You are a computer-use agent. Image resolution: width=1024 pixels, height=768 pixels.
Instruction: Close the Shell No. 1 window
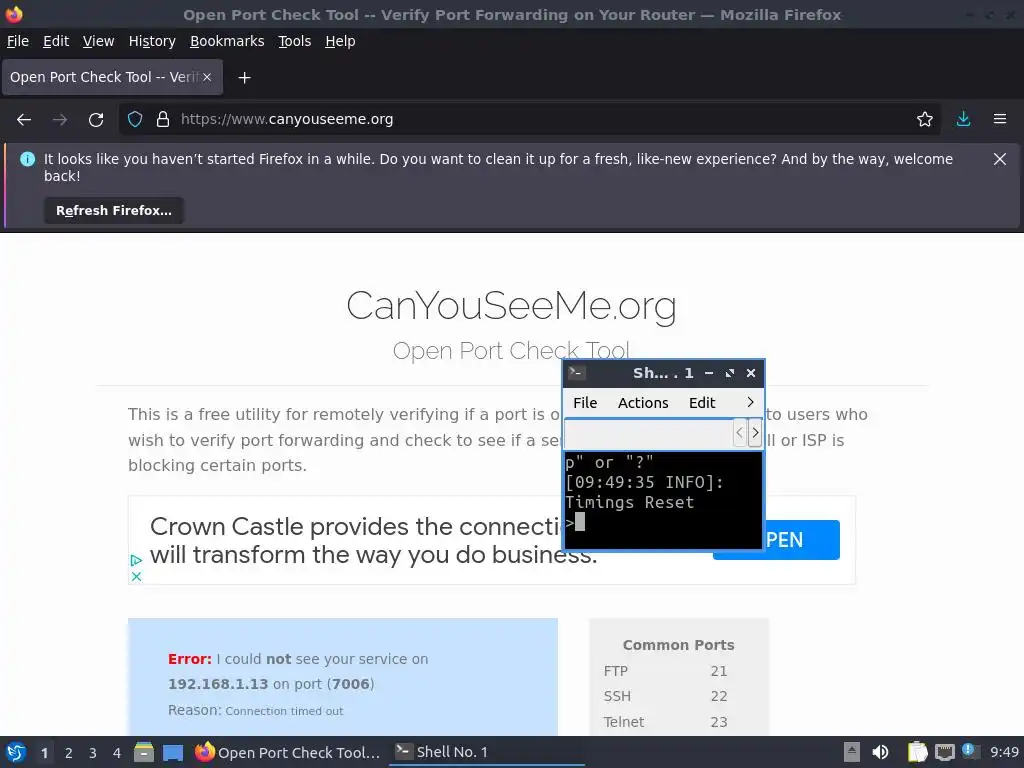751,373
